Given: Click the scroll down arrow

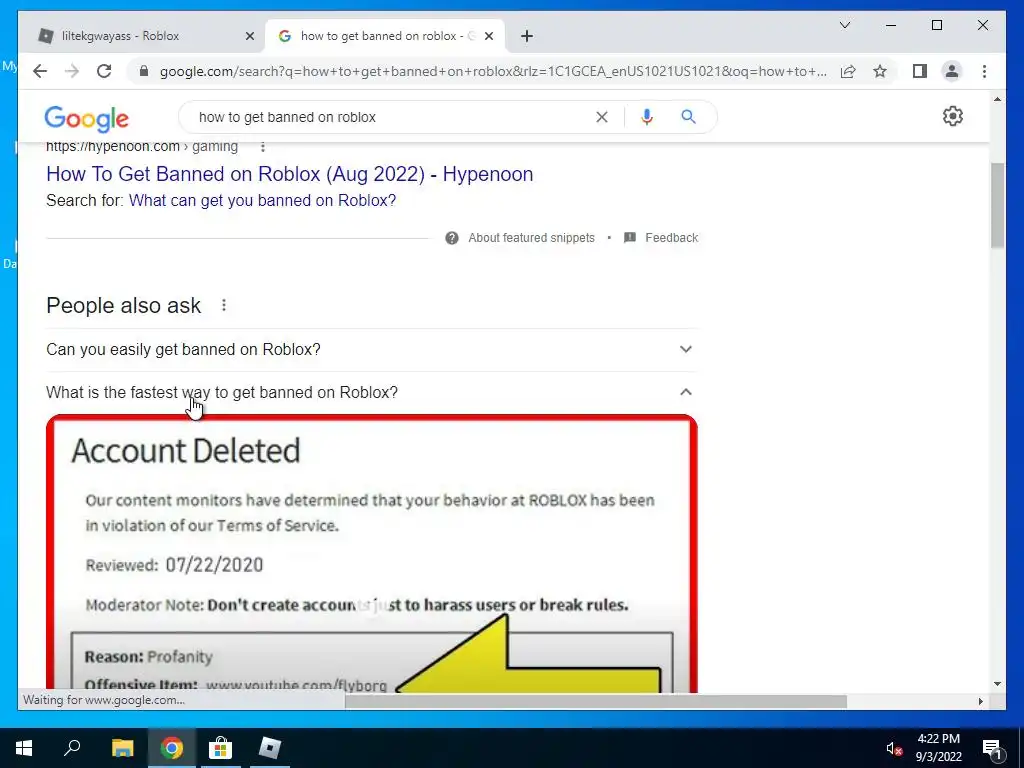Looking at the screenshot, I should tap(997, 684).
